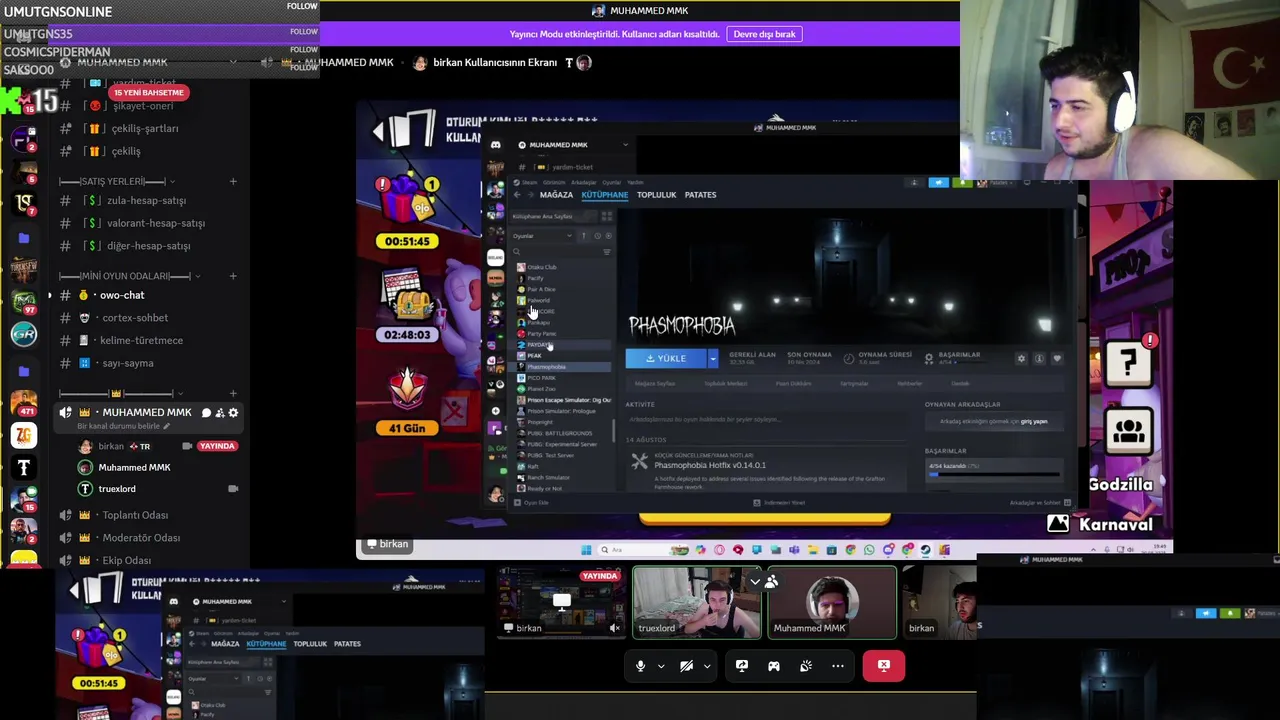Open Phasmophobia Hotfix v0.14.0.1 news
Screen dimensions: 1280x720
[x=710, y=465]
